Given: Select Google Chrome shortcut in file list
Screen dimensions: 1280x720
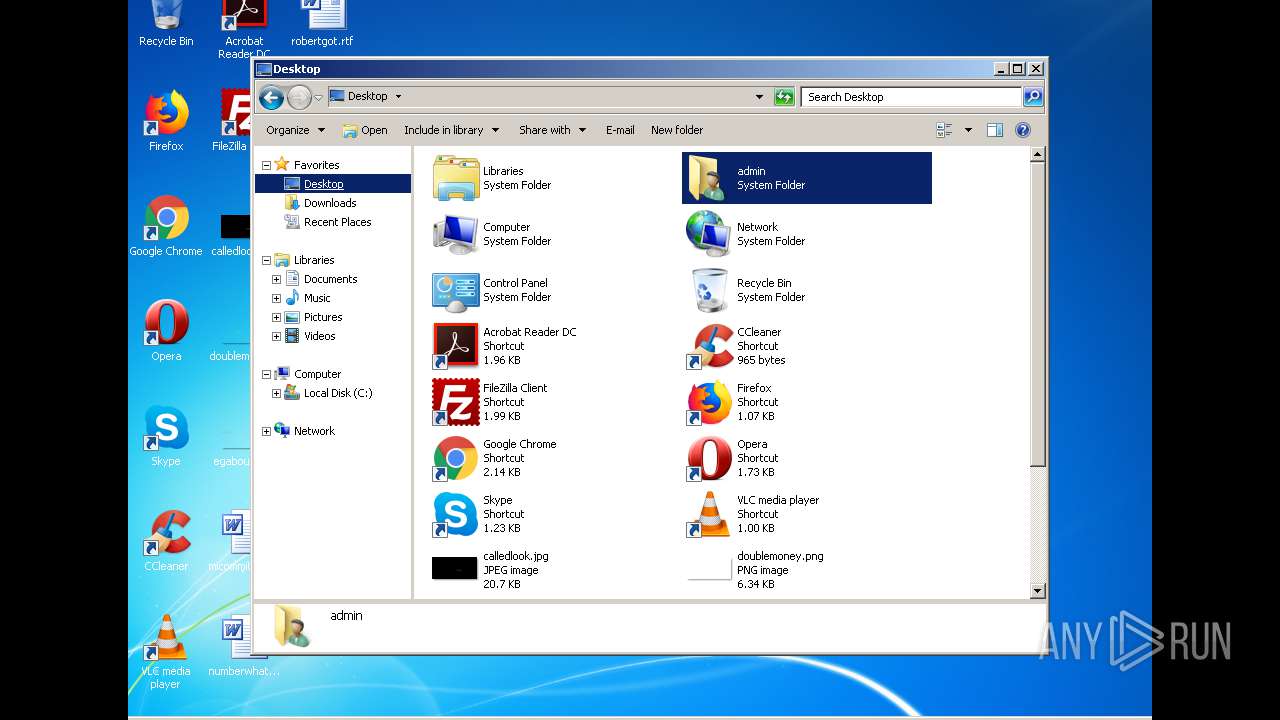Looking at the screenshot, I should coord(456,458).
